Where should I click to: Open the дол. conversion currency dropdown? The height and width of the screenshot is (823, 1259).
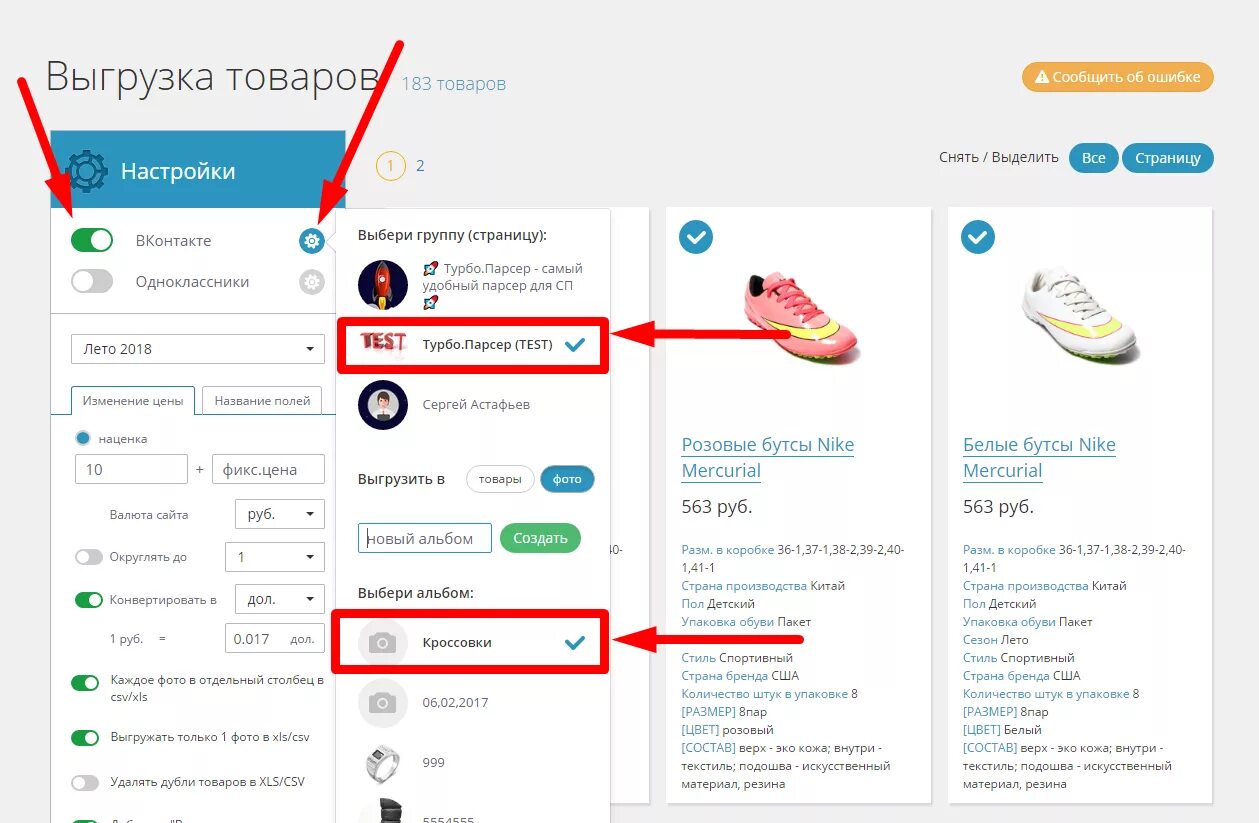tap(280, 599)
